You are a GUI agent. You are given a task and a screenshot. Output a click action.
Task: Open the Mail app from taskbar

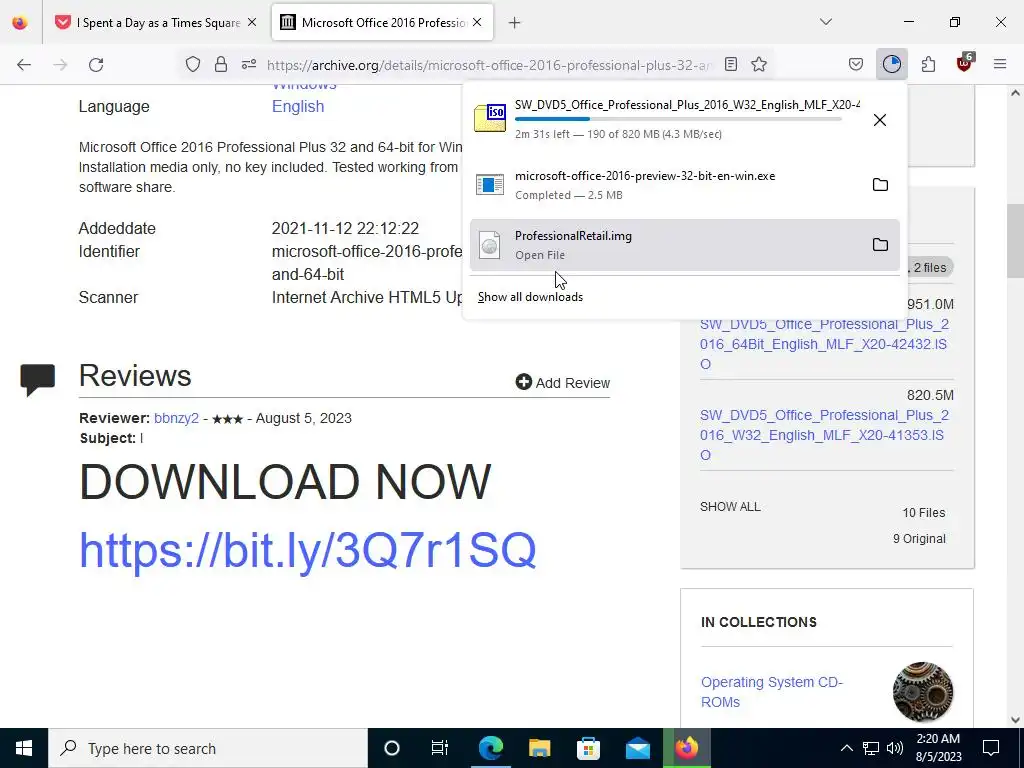pyautogui.click(x=637, y=748)
